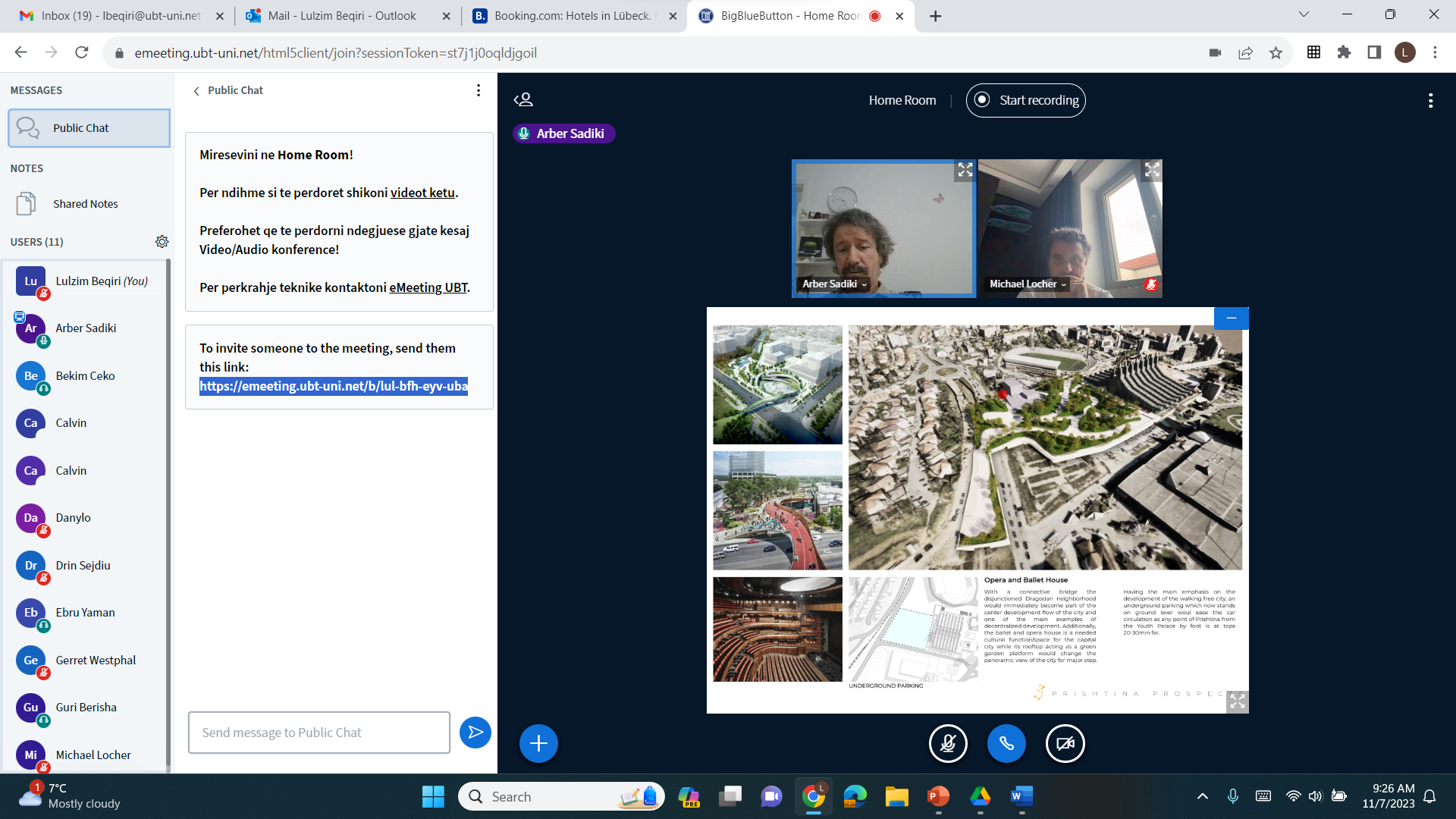Image resolution: width=1456 pixels, height=819 pixels.
Task: Switch to Booking.com browser tab
Action: click(x=573, y=16)
